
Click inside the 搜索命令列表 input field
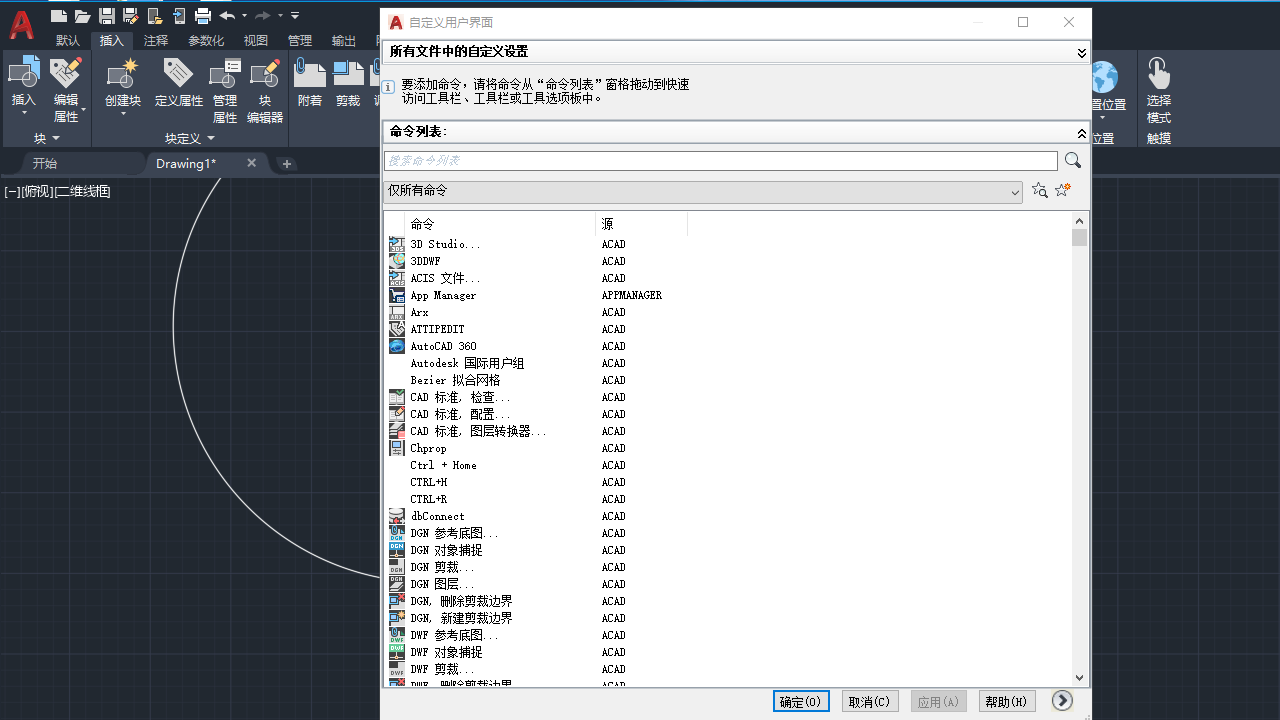point(700,161)
